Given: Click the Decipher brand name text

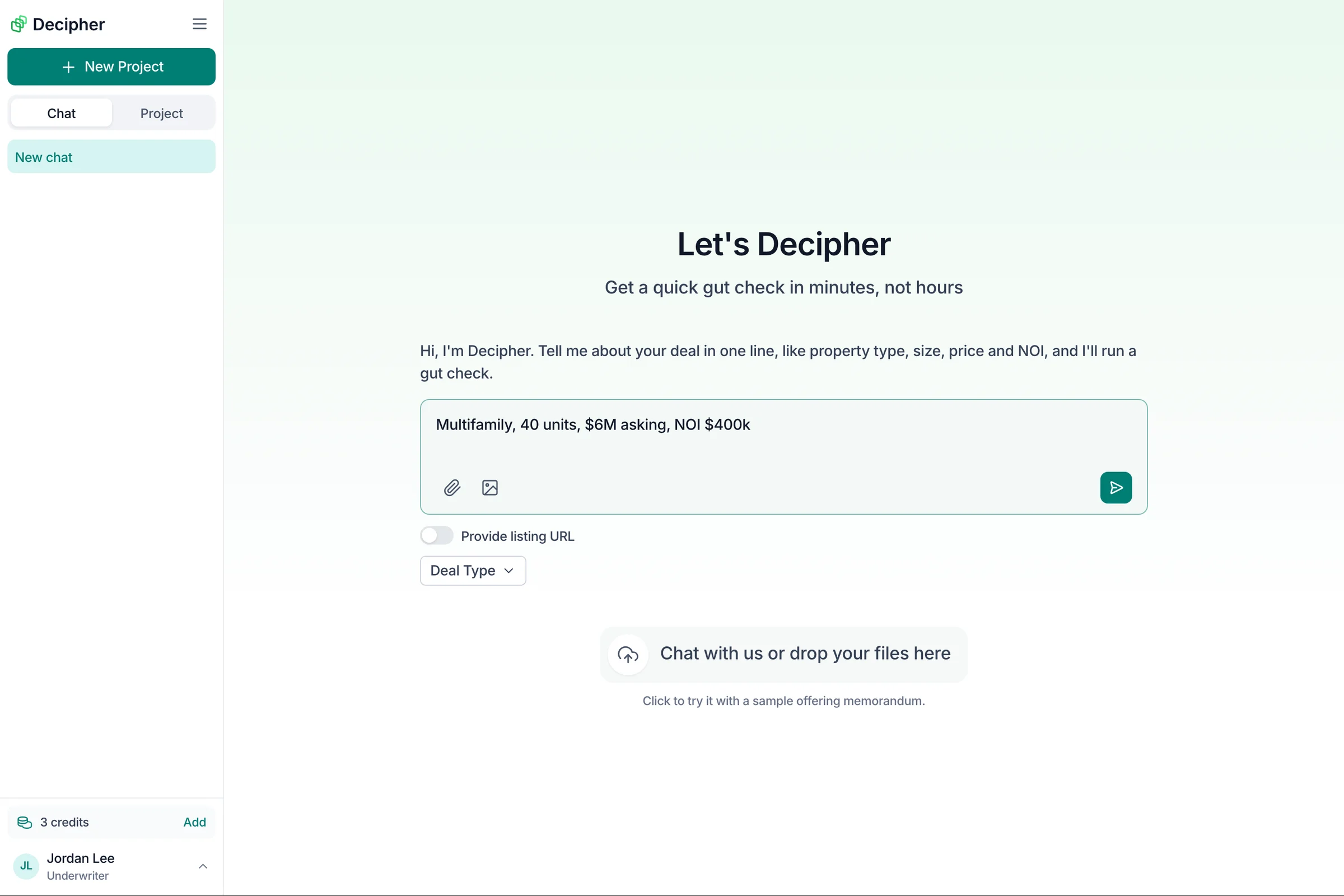Looking at the screenshot, I should (x=68, y=24).
